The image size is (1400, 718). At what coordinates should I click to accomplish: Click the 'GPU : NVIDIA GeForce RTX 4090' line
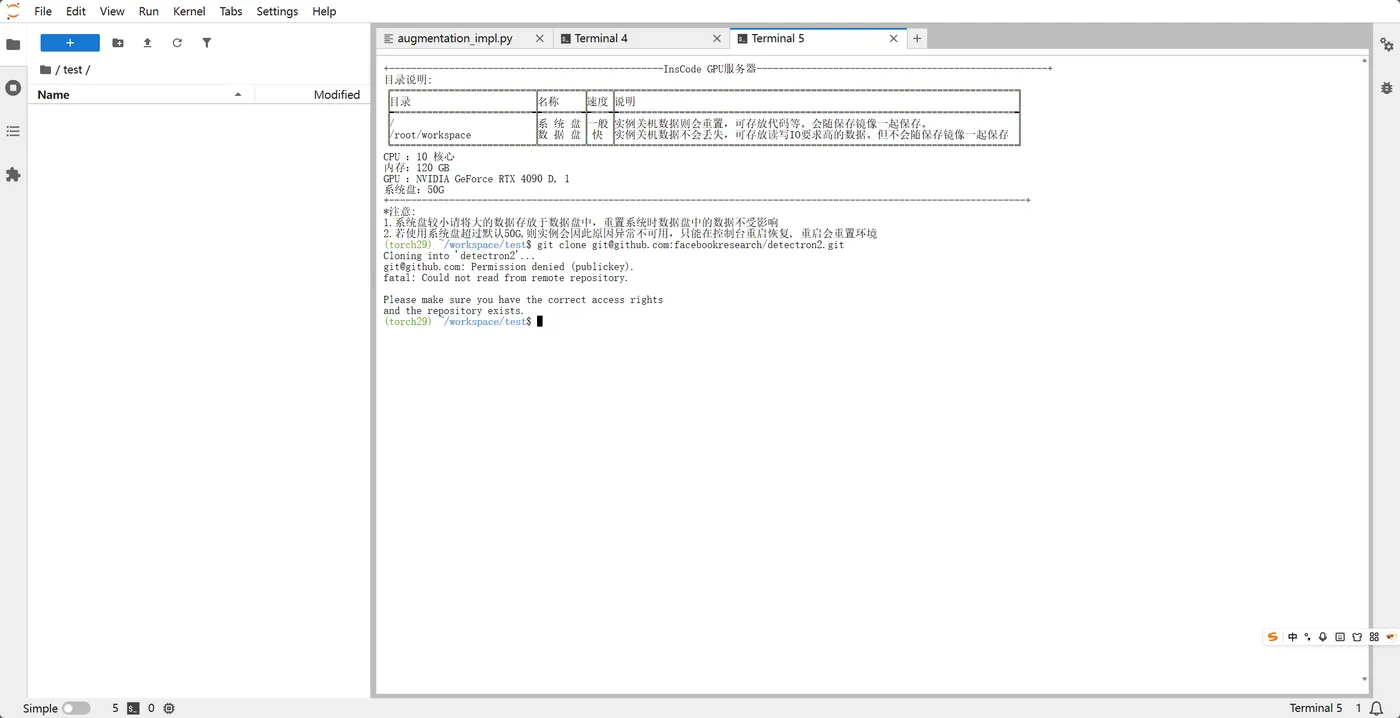click(476, 179)
